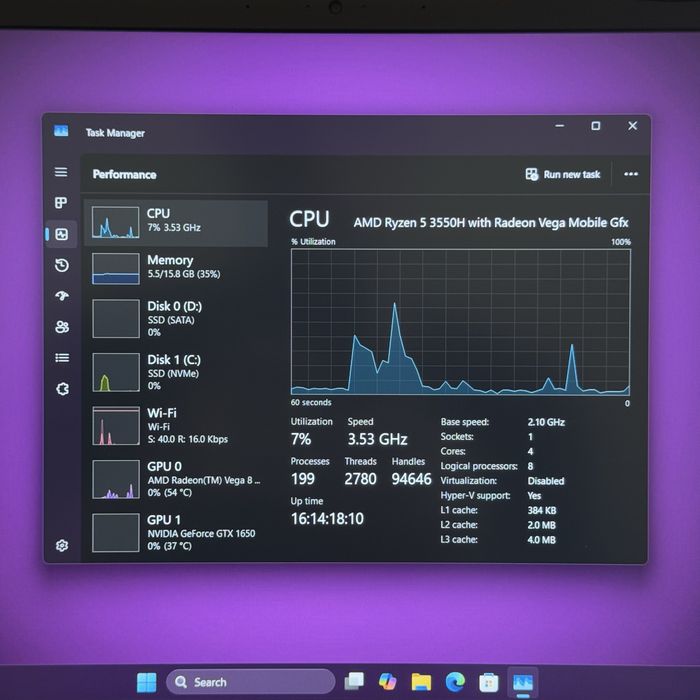Open the Users page icon
The width and height of the screenshot is (700, 700).
coord(62,327)
